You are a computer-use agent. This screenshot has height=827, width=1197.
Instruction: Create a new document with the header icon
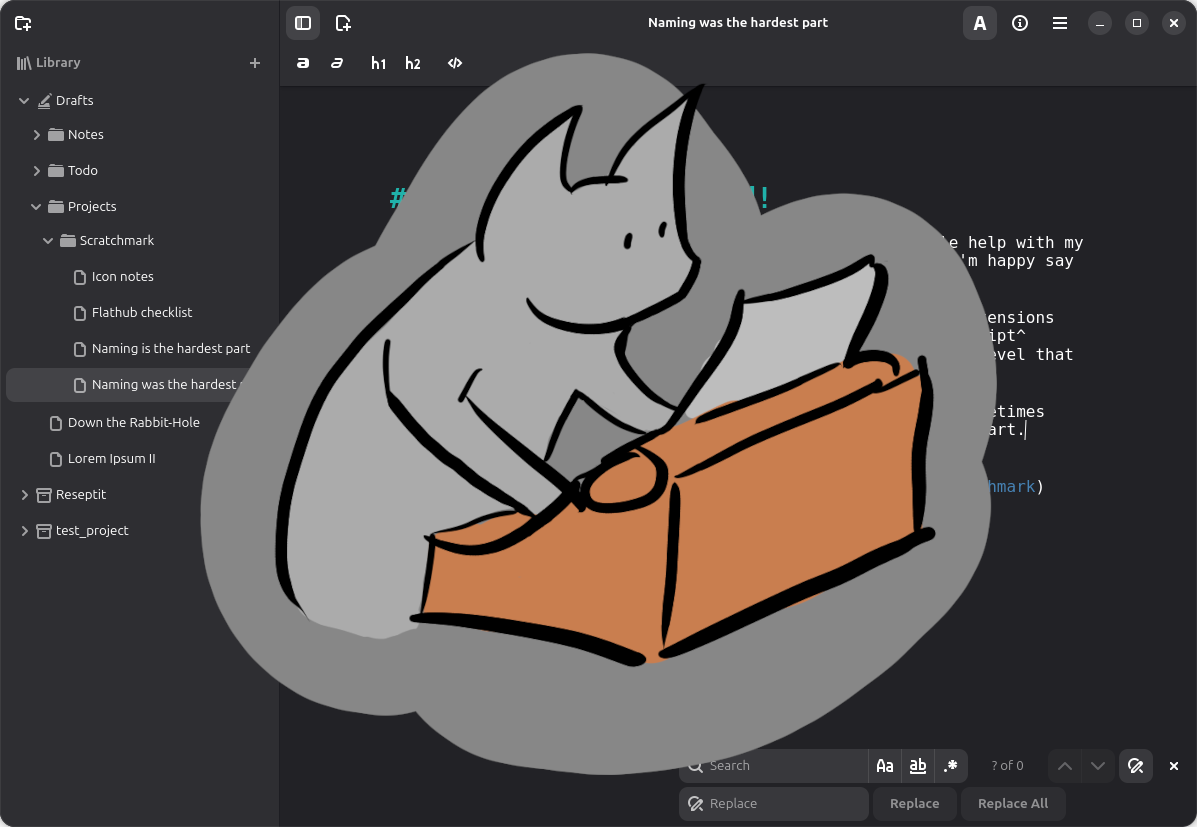(343, 23)
